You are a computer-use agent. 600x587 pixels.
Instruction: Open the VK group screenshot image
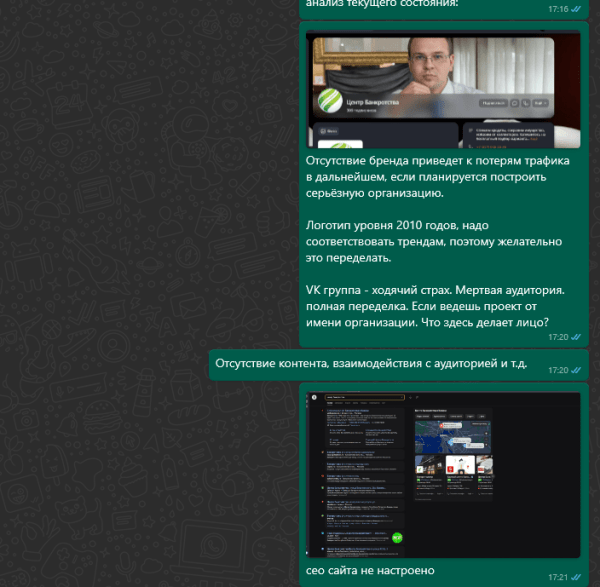tap(443, 90)
